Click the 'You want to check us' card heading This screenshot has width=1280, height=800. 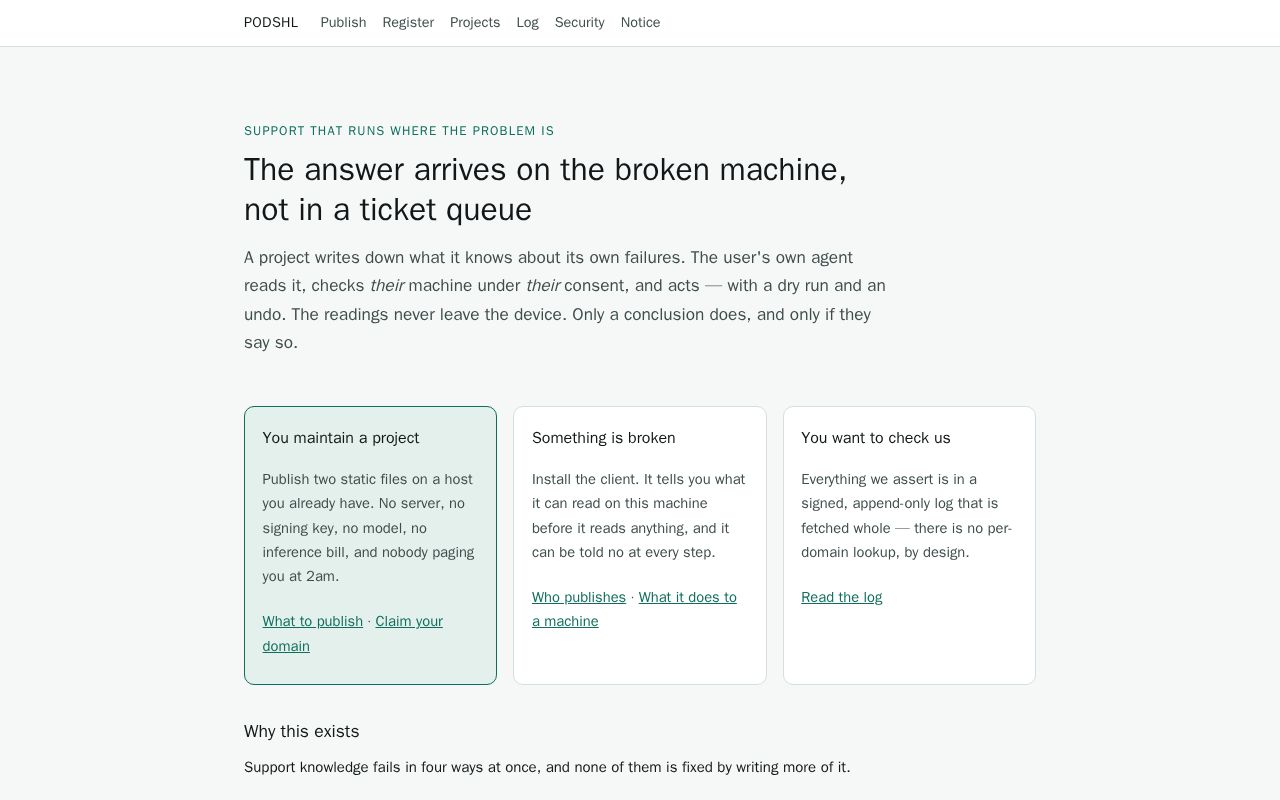coord(876,438)
